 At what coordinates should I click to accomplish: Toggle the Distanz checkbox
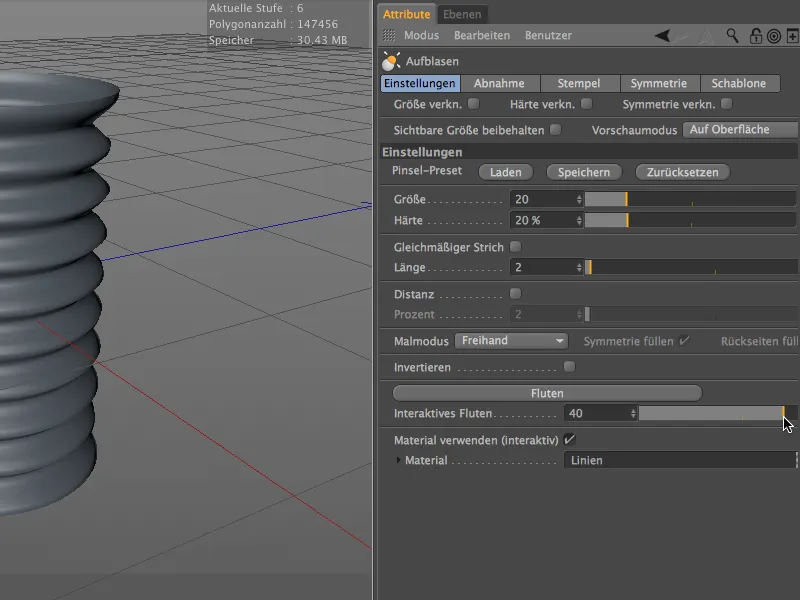[x=515, y=293]
